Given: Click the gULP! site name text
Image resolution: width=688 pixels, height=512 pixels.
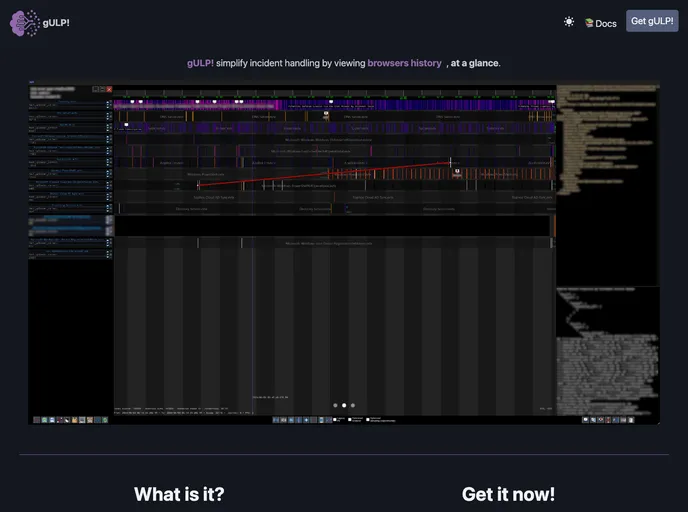Looking at the screenshot, I should coord(56,23).
